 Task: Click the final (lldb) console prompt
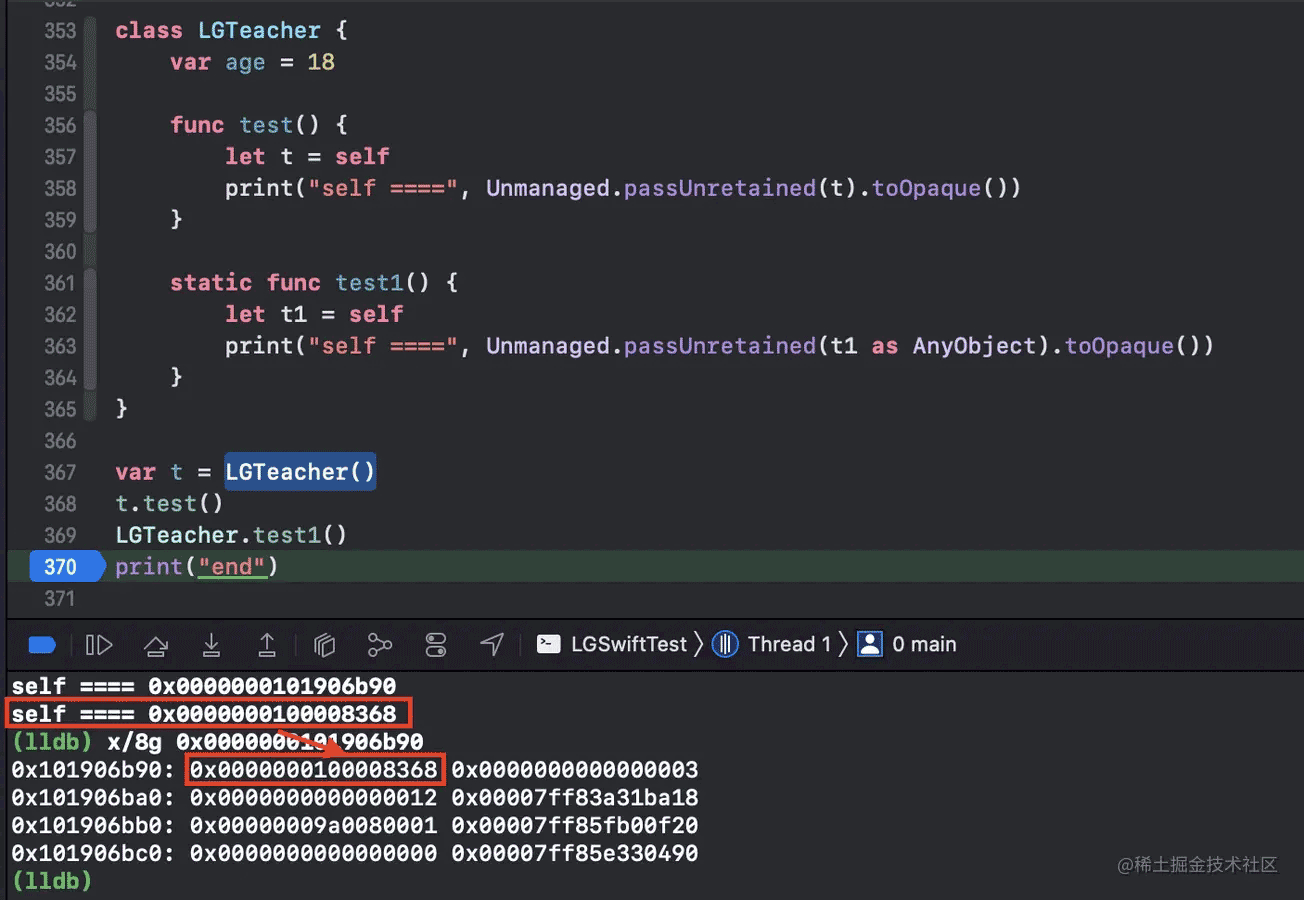[51, 881]
